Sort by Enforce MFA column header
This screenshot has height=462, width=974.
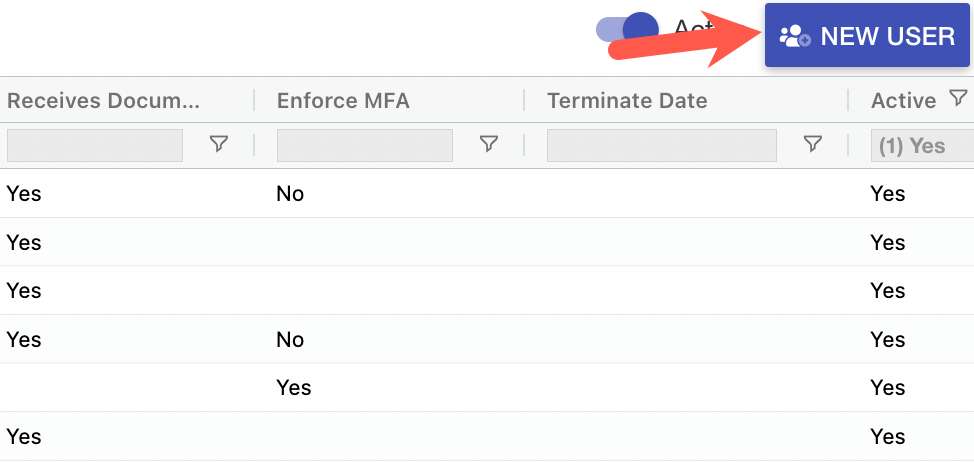(x=343, y=100)
